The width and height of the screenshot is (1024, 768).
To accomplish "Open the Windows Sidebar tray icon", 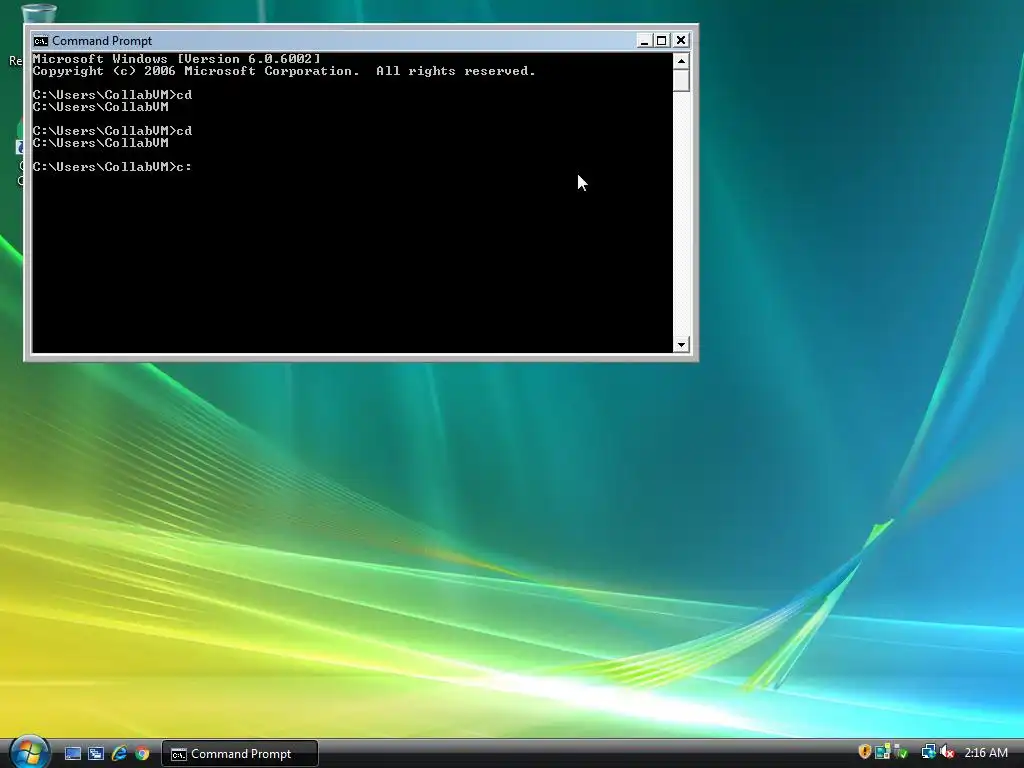I will pos(882,752).
